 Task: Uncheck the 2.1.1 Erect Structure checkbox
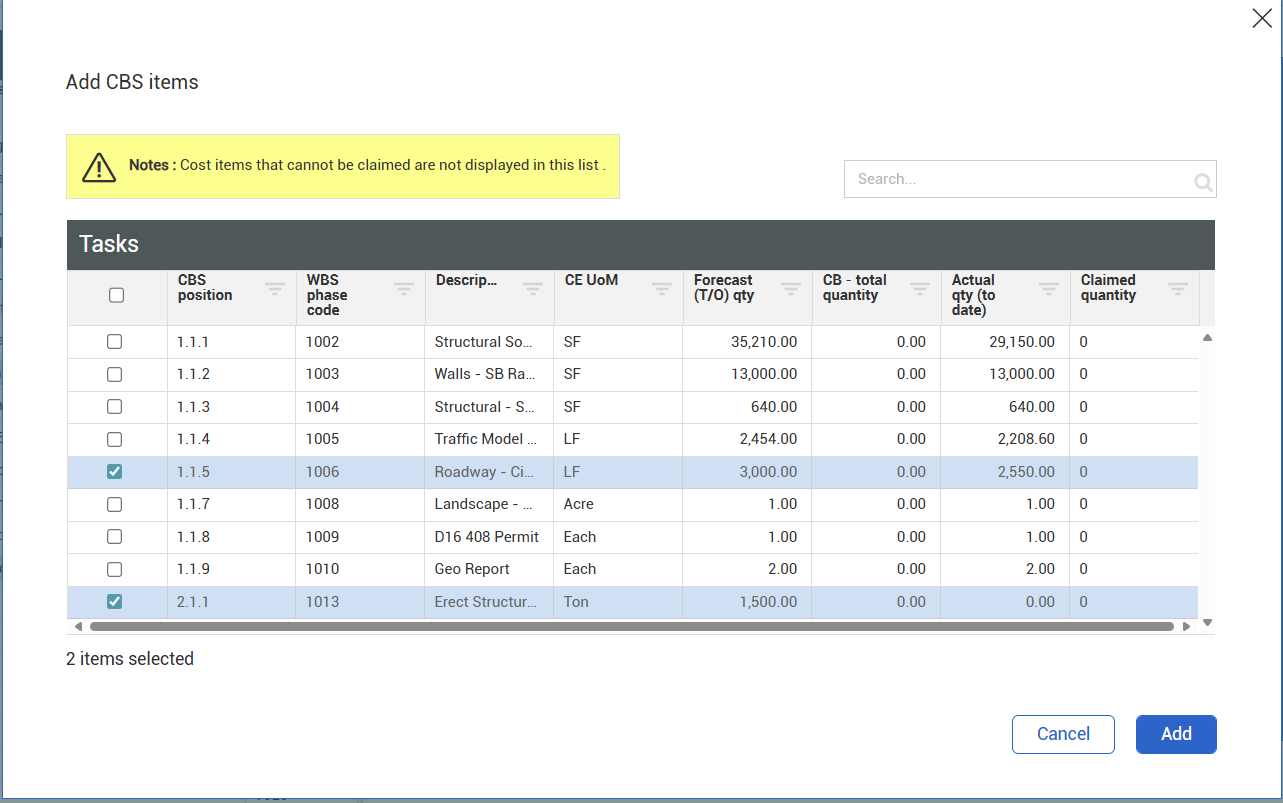(x=115, y=602)
